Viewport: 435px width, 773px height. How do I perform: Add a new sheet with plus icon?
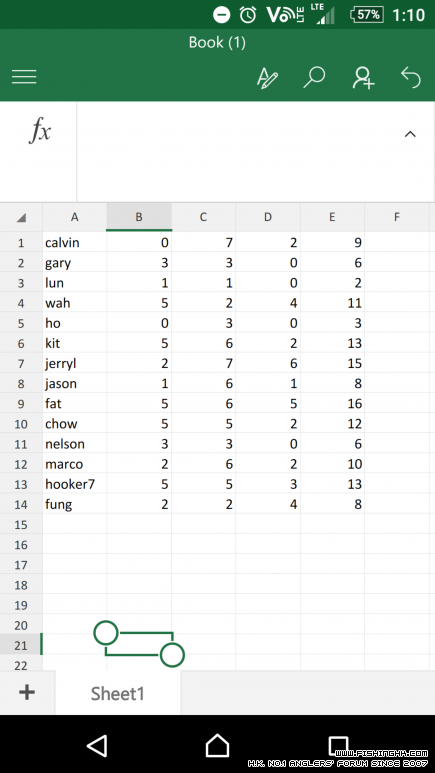(x=27, y=693)
